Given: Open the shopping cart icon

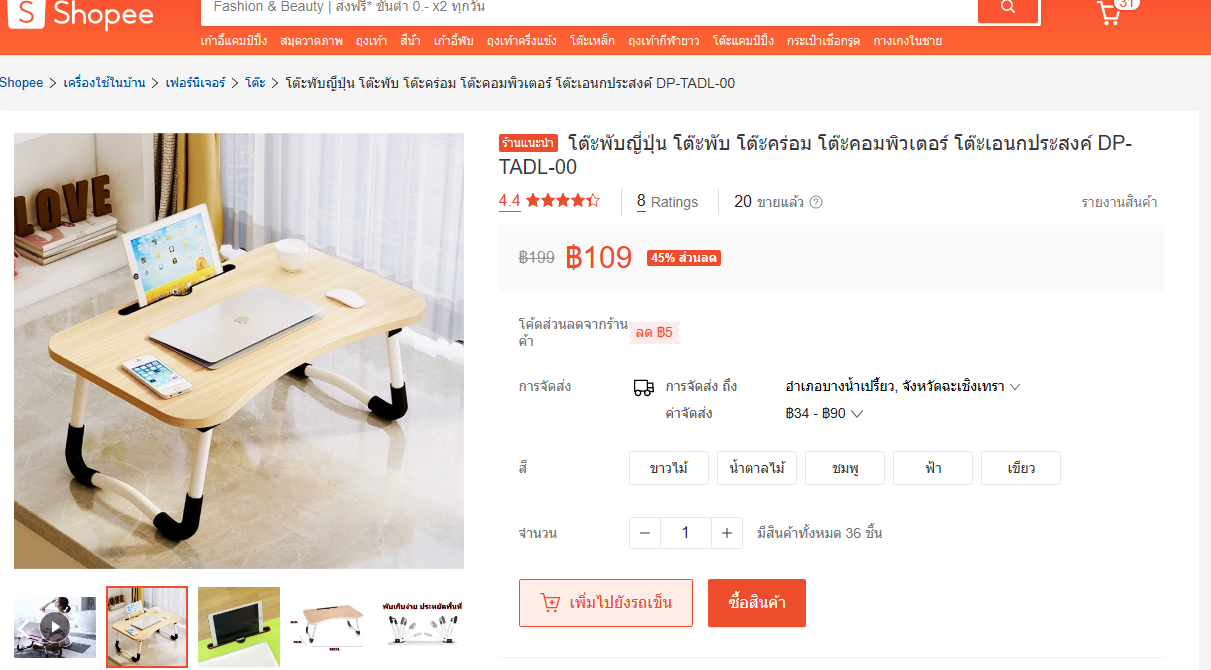Looking at the screenshot, I should coord(1108,13).
